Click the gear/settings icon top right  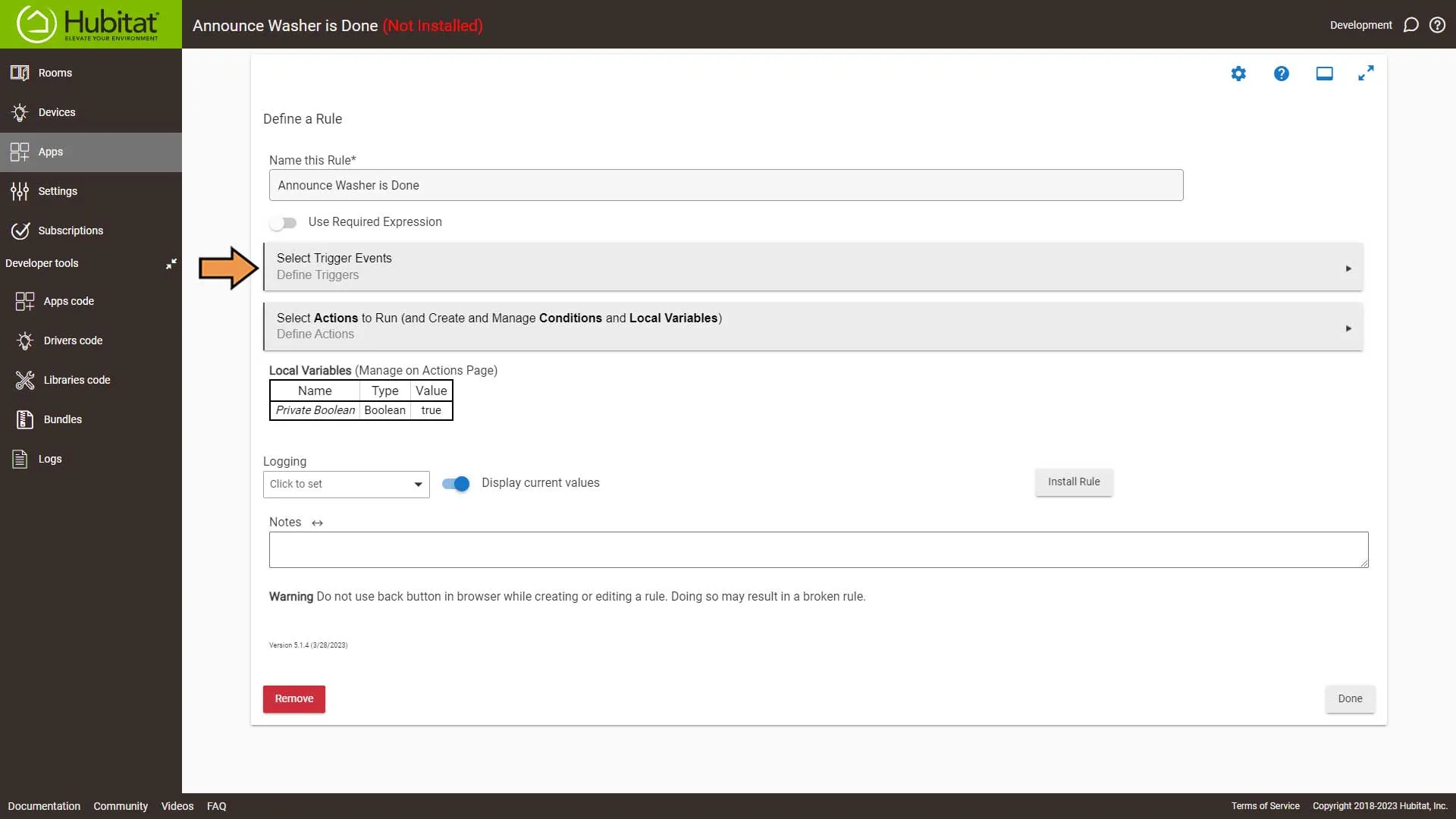1238,72
